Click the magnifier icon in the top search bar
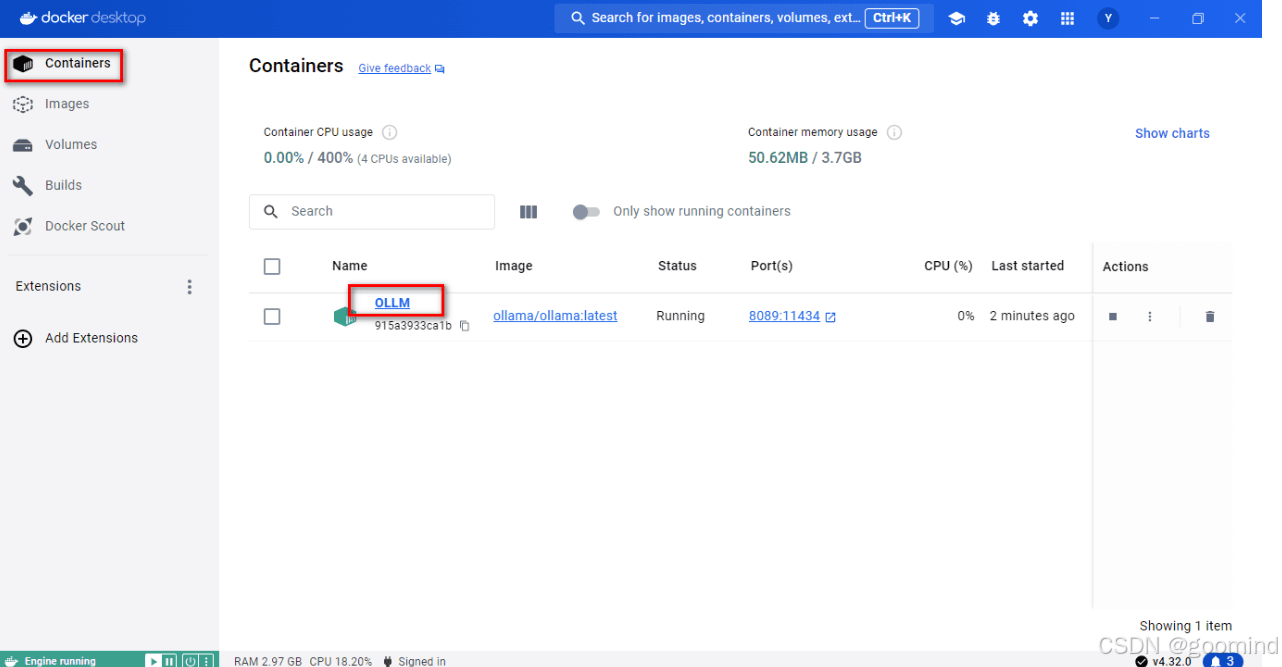 pos(578,18)
